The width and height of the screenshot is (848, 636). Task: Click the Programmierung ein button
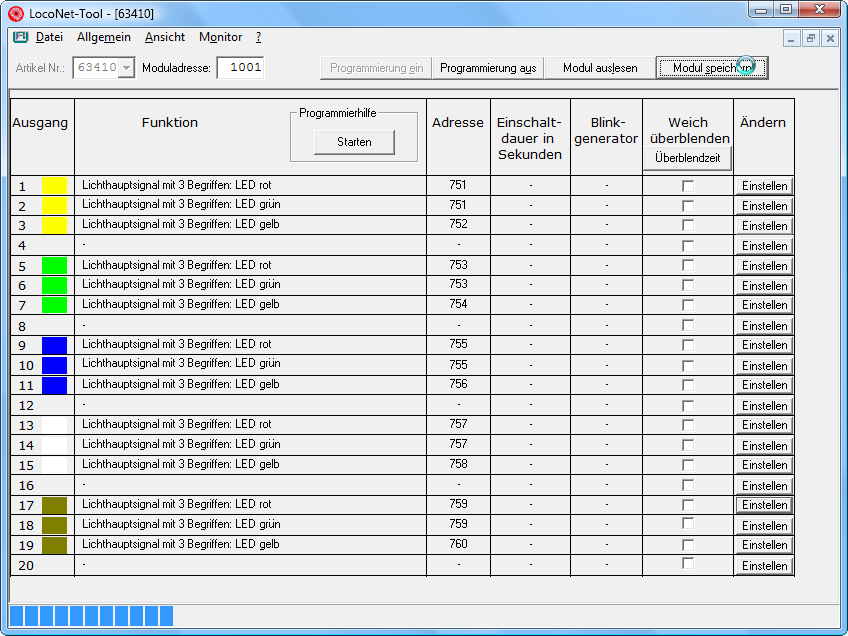[x=376, y=68]
